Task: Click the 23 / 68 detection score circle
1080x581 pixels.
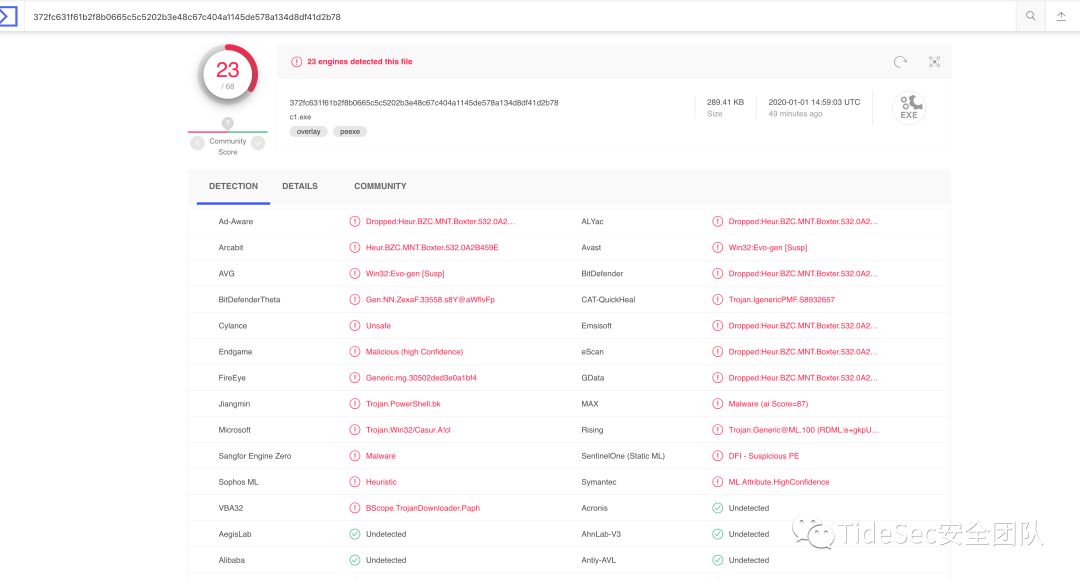Action: click(228, 74)
